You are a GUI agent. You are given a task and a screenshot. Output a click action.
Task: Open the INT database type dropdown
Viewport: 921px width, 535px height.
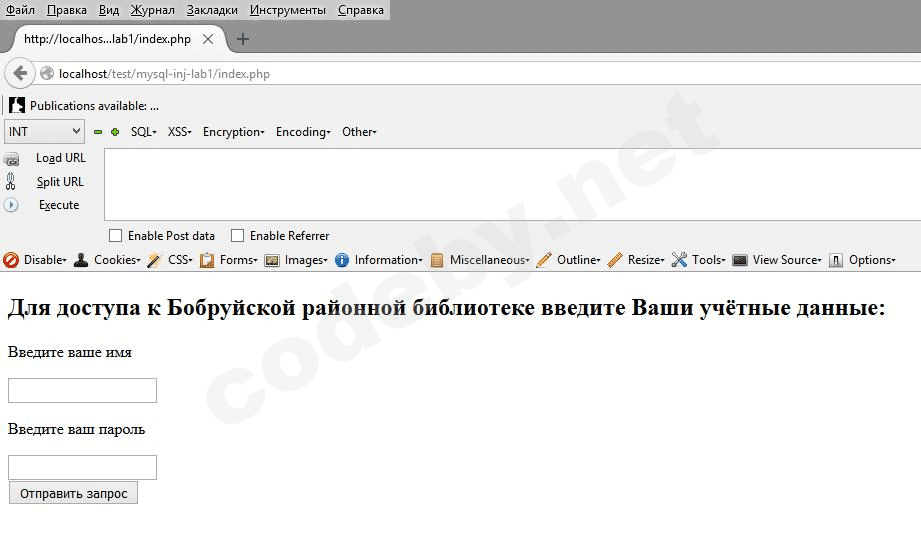click(44, 132)
